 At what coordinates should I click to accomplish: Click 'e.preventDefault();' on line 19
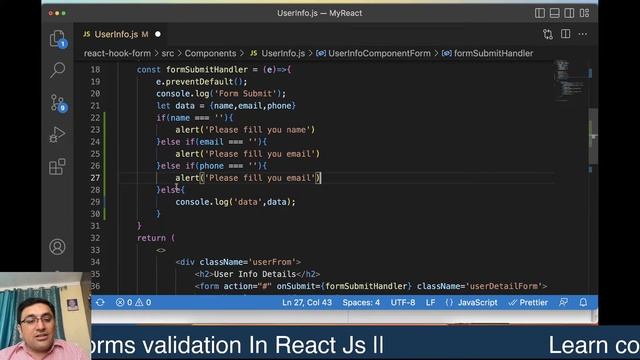[201, 82]
